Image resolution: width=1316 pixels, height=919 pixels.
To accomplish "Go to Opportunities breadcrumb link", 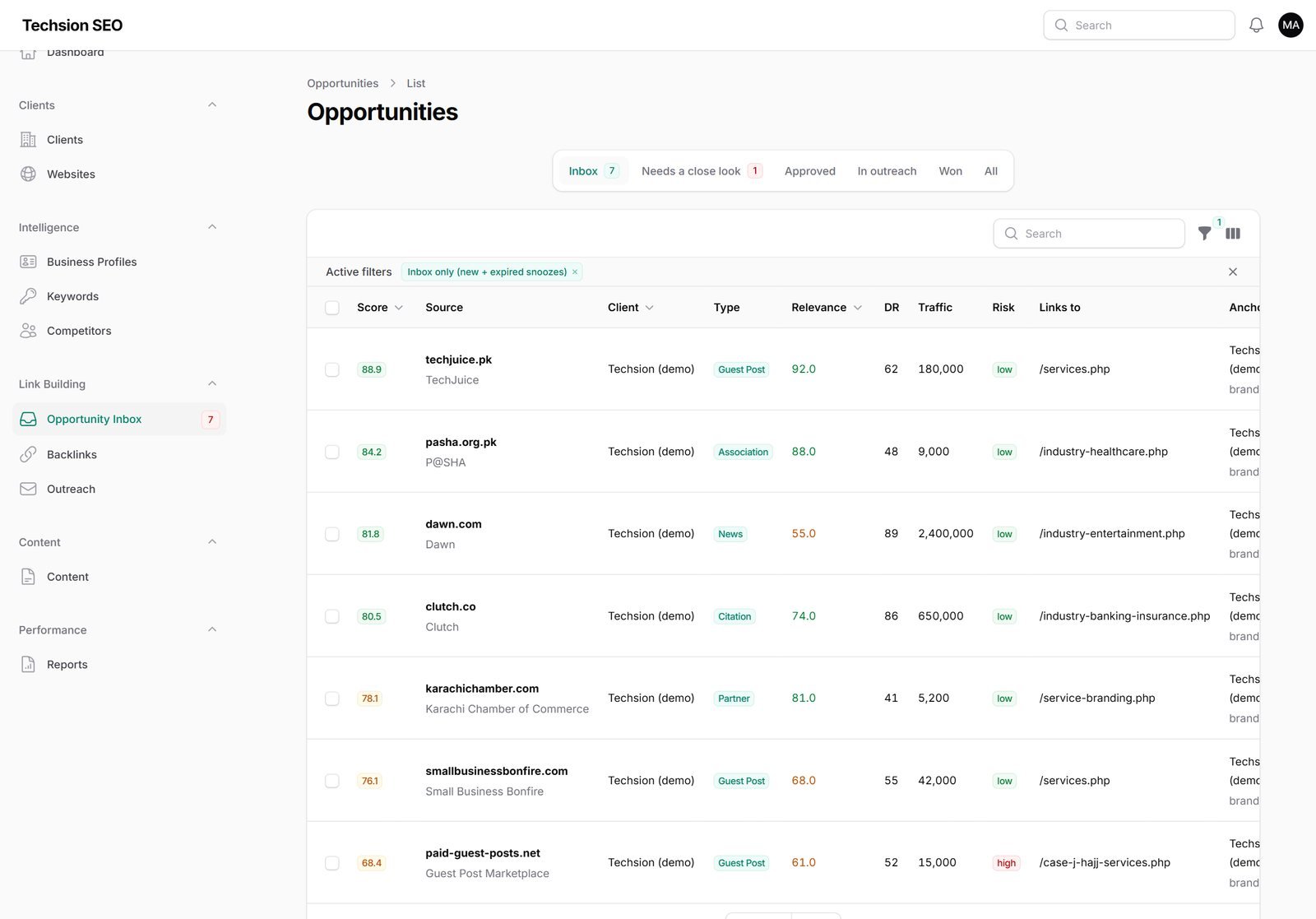I will pos(343,83).
